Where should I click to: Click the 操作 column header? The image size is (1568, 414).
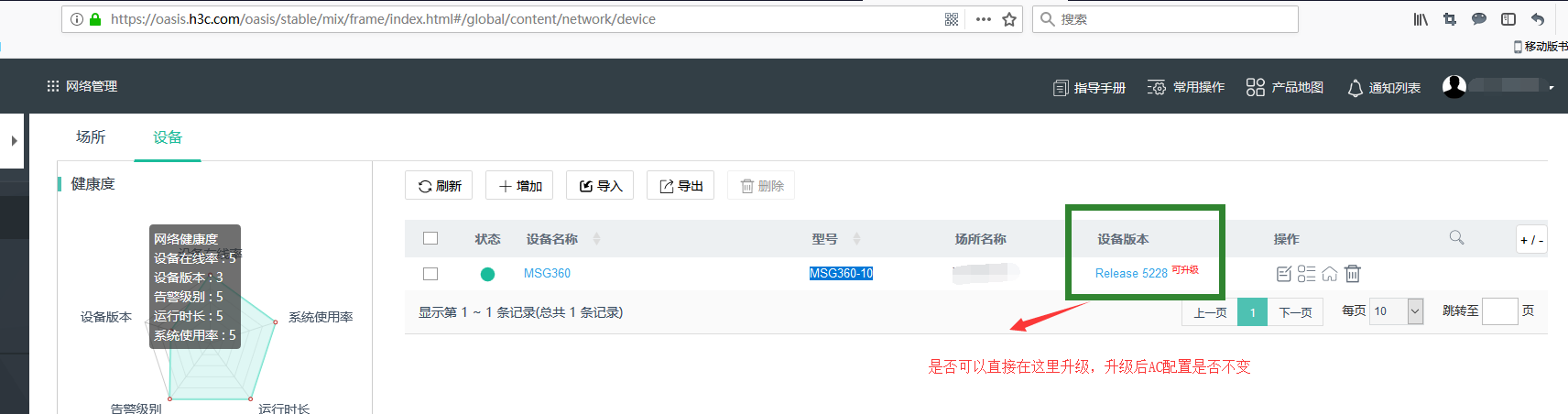coord(1286,239)
